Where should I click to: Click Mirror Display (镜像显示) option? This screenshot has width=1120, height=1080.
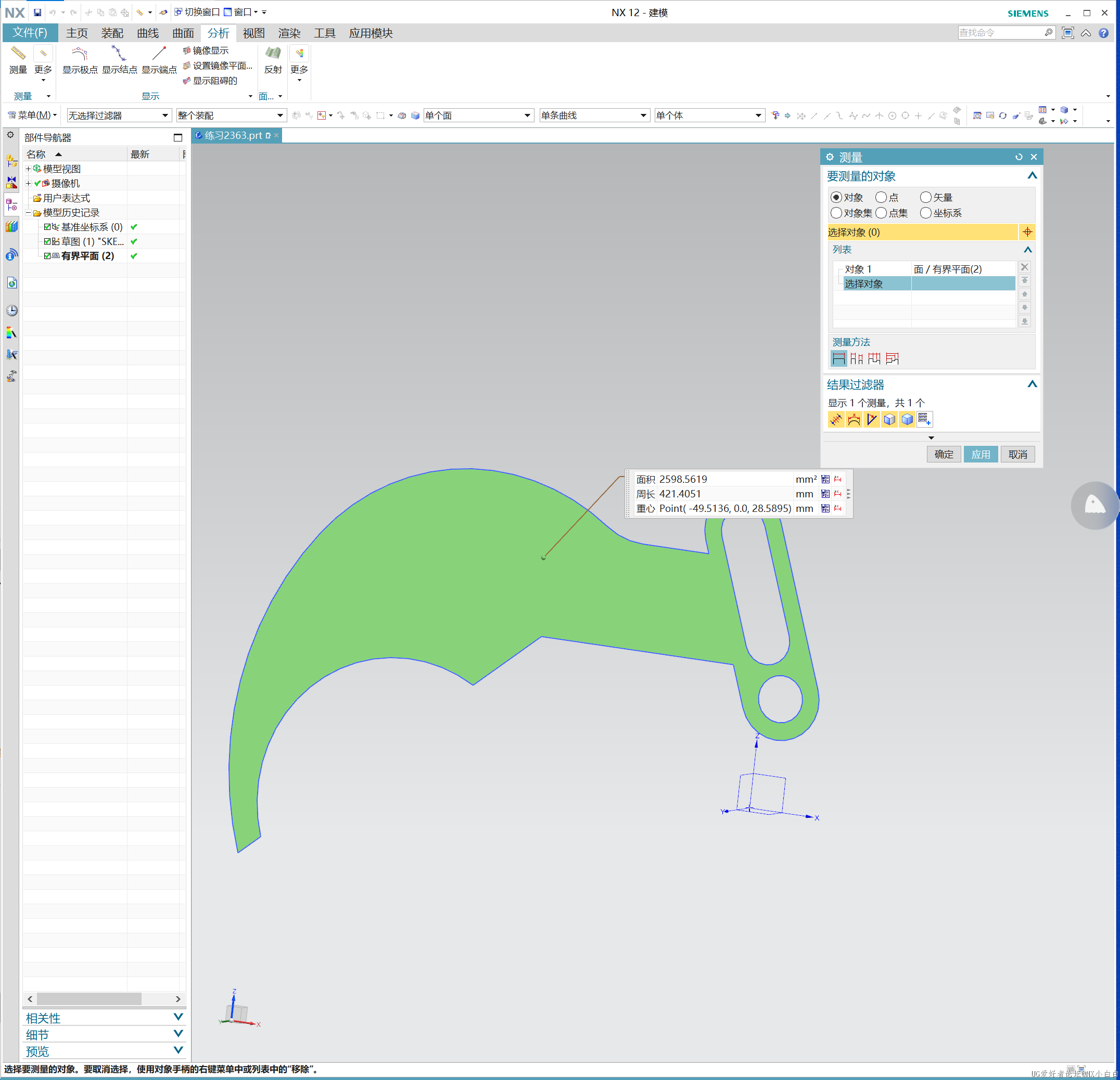click(206, 50)
